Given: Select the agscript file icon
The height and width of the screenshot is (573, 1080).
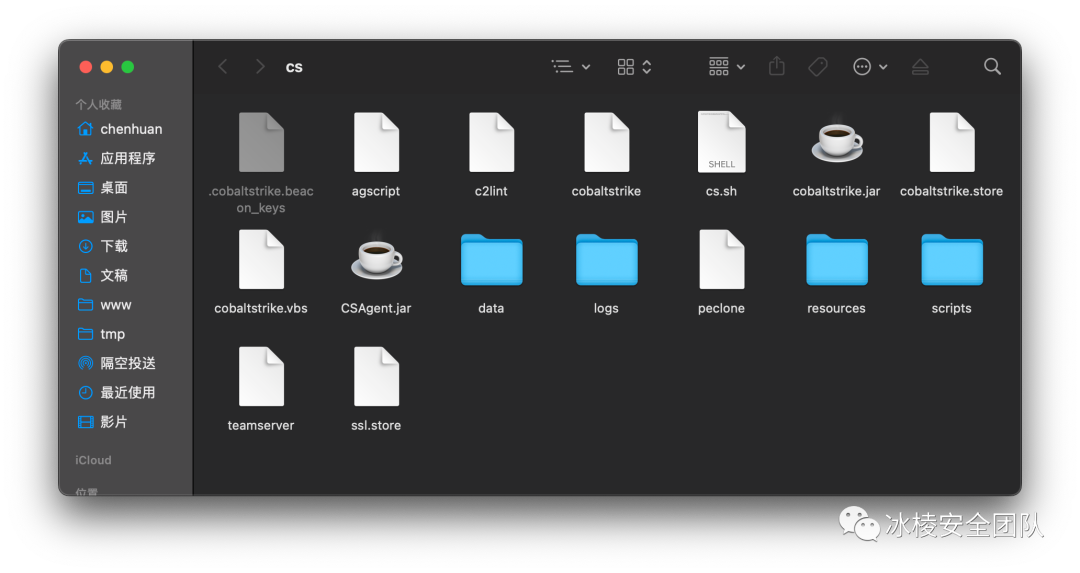Looking at the screenshot, I should [376, 142].
